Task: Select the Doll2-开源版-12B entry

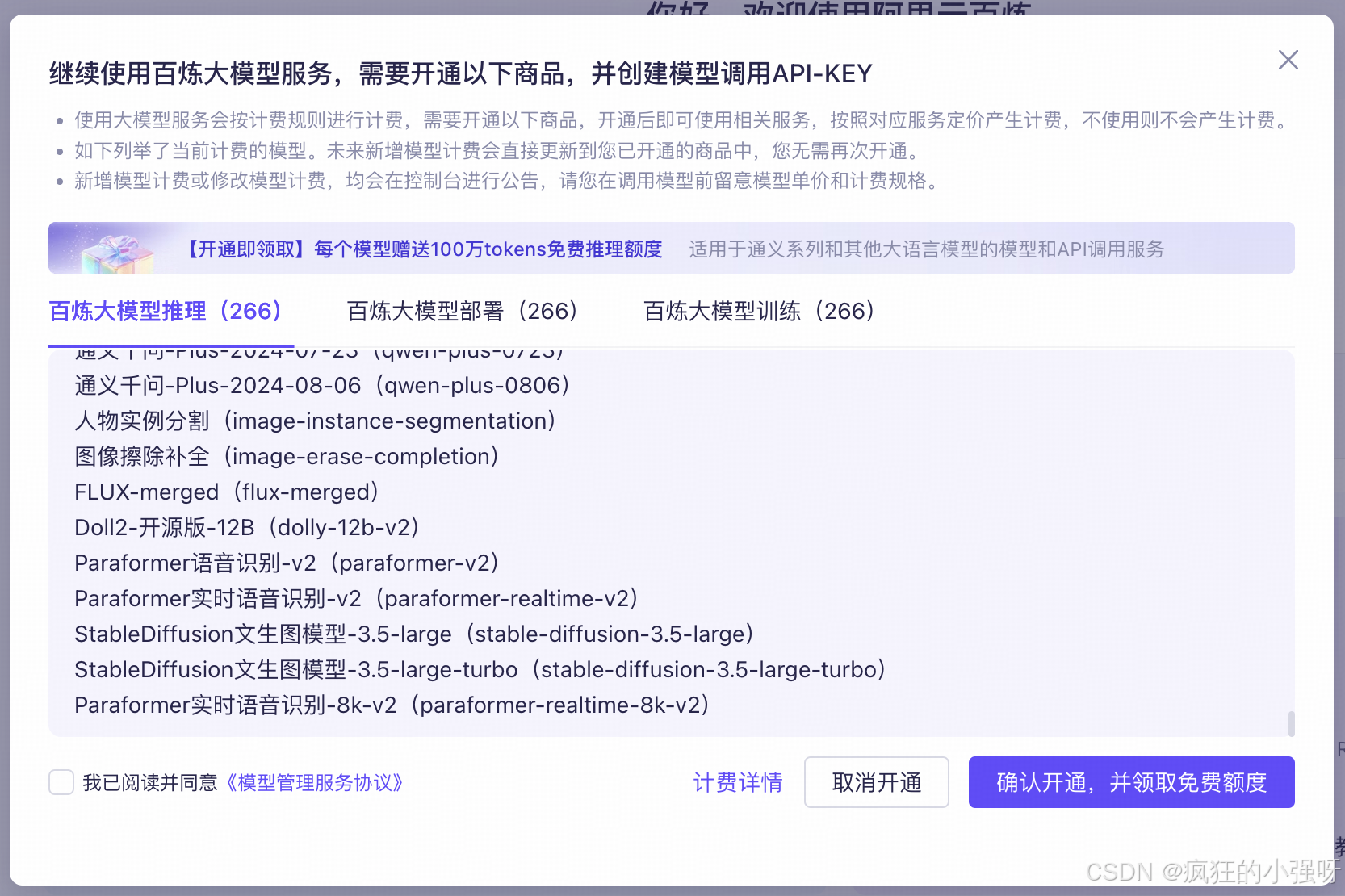Action: tap(248, 527)
